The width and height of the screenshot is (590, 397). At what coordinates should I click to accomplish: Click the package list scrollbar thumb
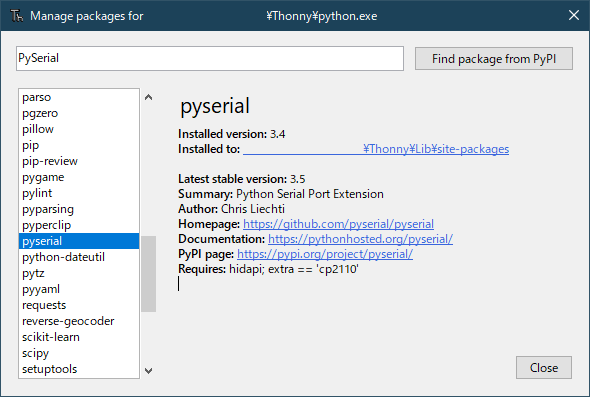(149, 274)
